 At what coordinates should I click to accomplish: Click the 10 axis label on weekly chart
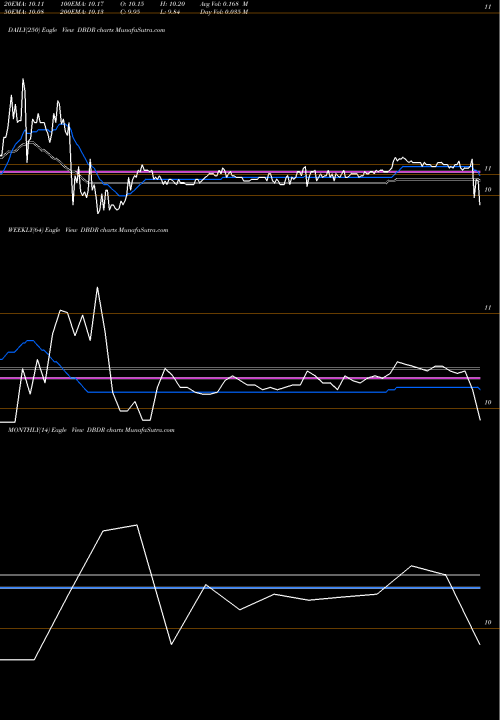(488, 402)
